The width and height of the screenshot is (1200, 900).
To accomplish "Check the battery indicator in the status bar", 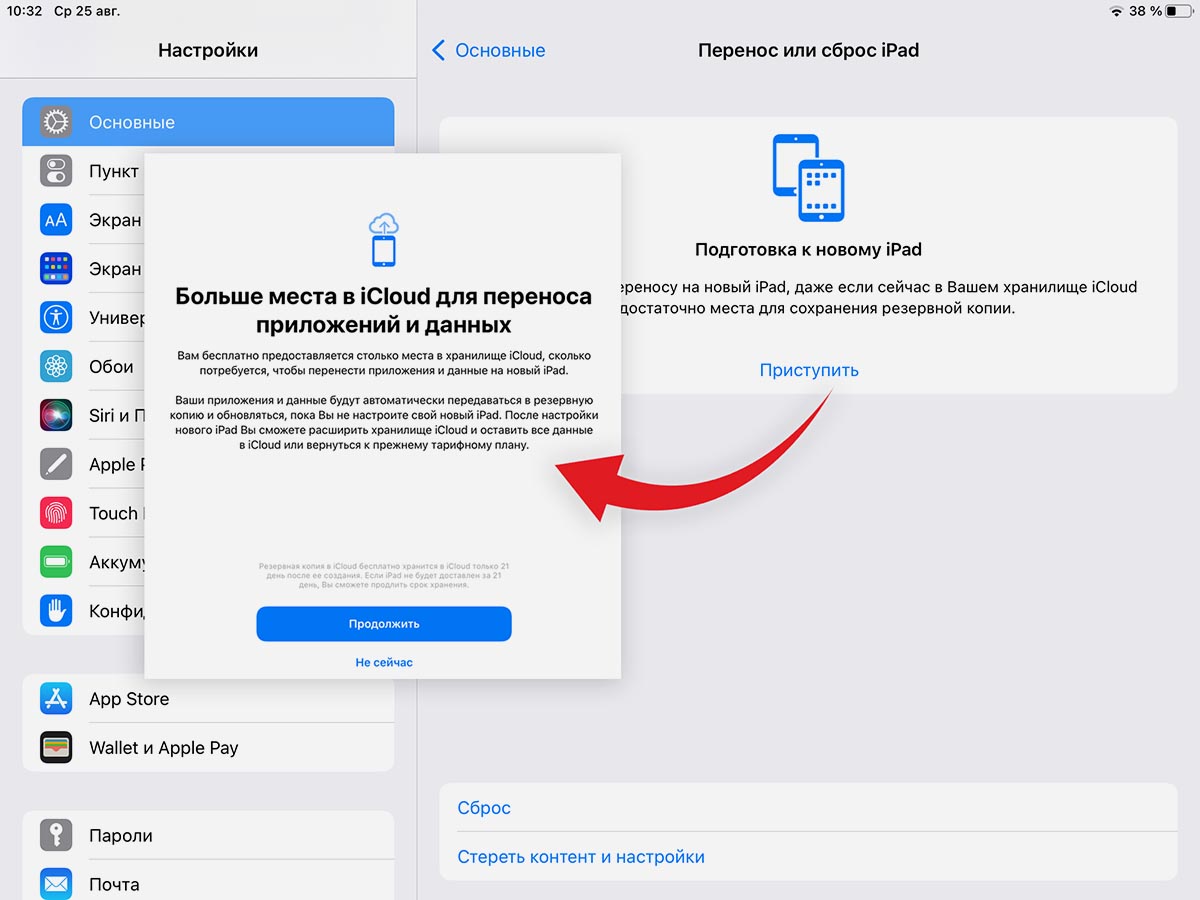I will [x=1179, y=11].
